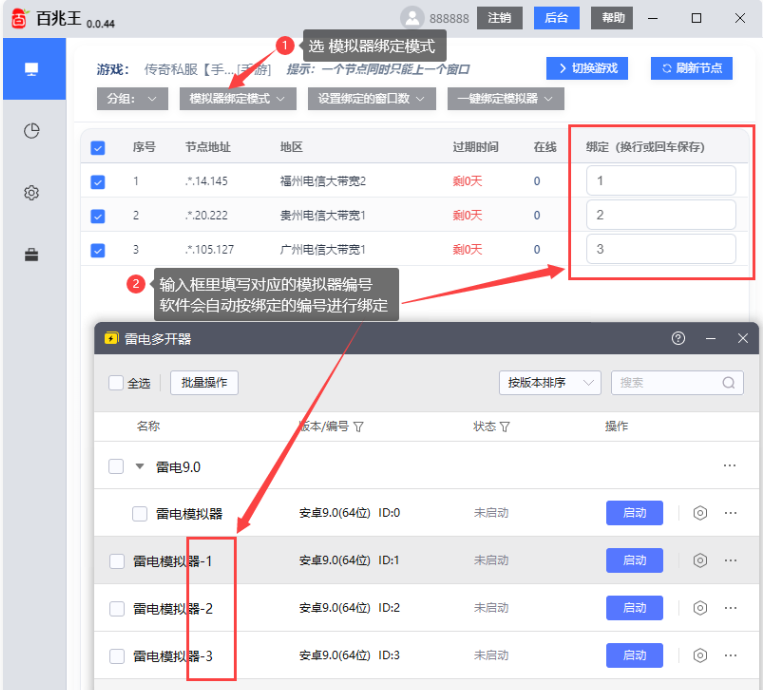The height and width of the screenshot is (690, 763).
Task: Open the 按版本排序 sort dropdown
Action: coord(550,383)
